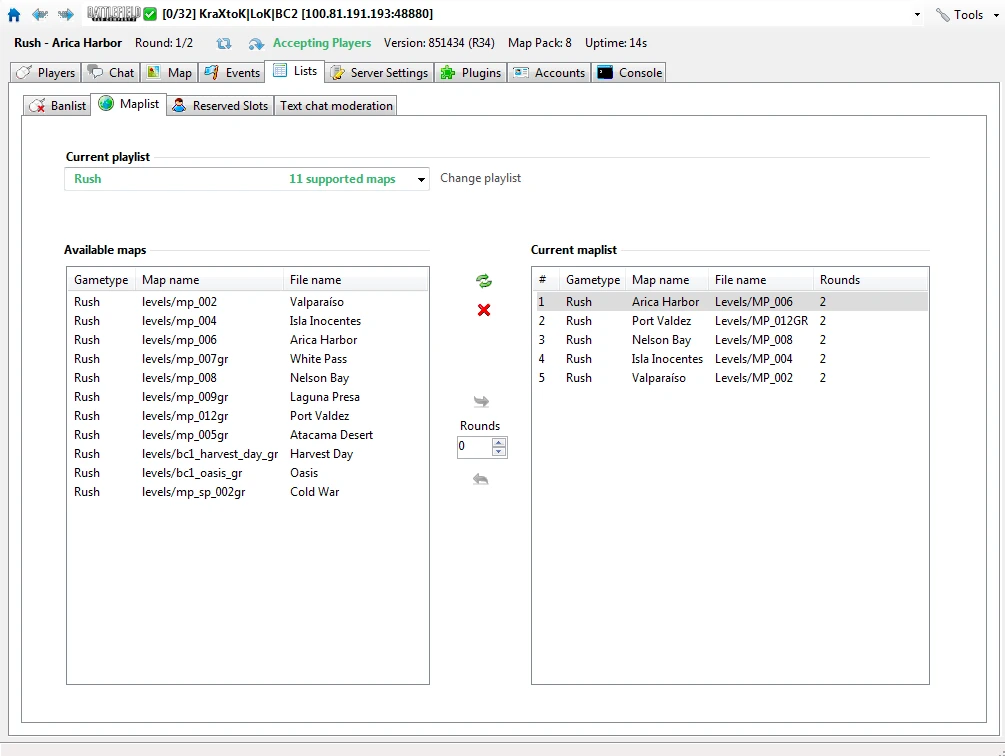The image size is (1005, 756).
Task: Click the red X remove map icon
Action: pyautogui.click(x=484, y=310)
